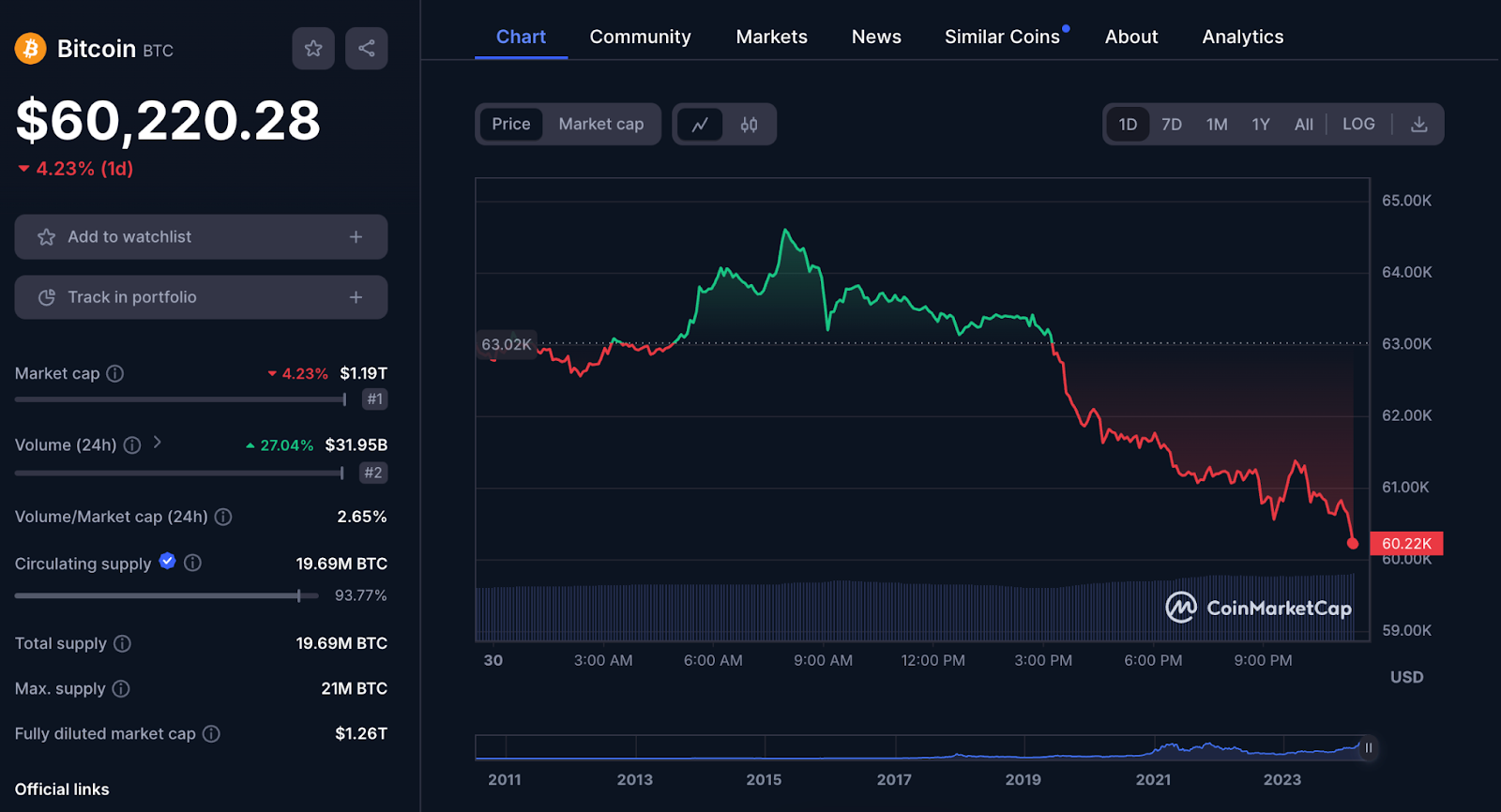Click the Max. supply info icon
1501x812 pixels.
(121, 688)
